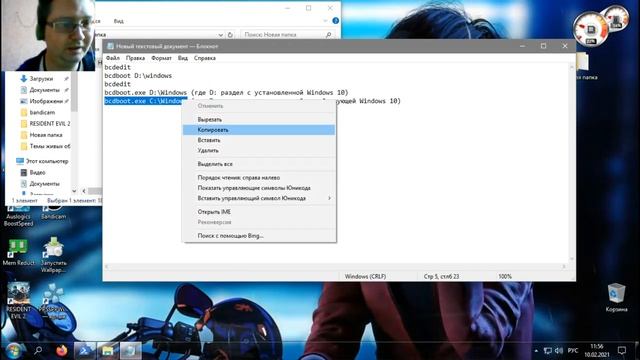Choose Копировать in the context menu
Viewport: 640px width, 360px height.
click(259, 130)
